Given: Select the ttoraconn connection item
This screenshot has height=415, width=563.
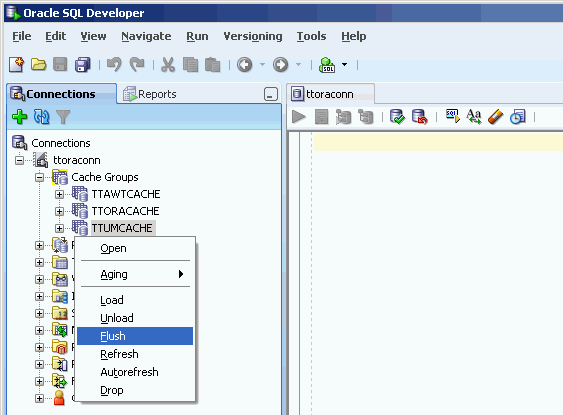Looking at the screenshot, I should (76, 160).
